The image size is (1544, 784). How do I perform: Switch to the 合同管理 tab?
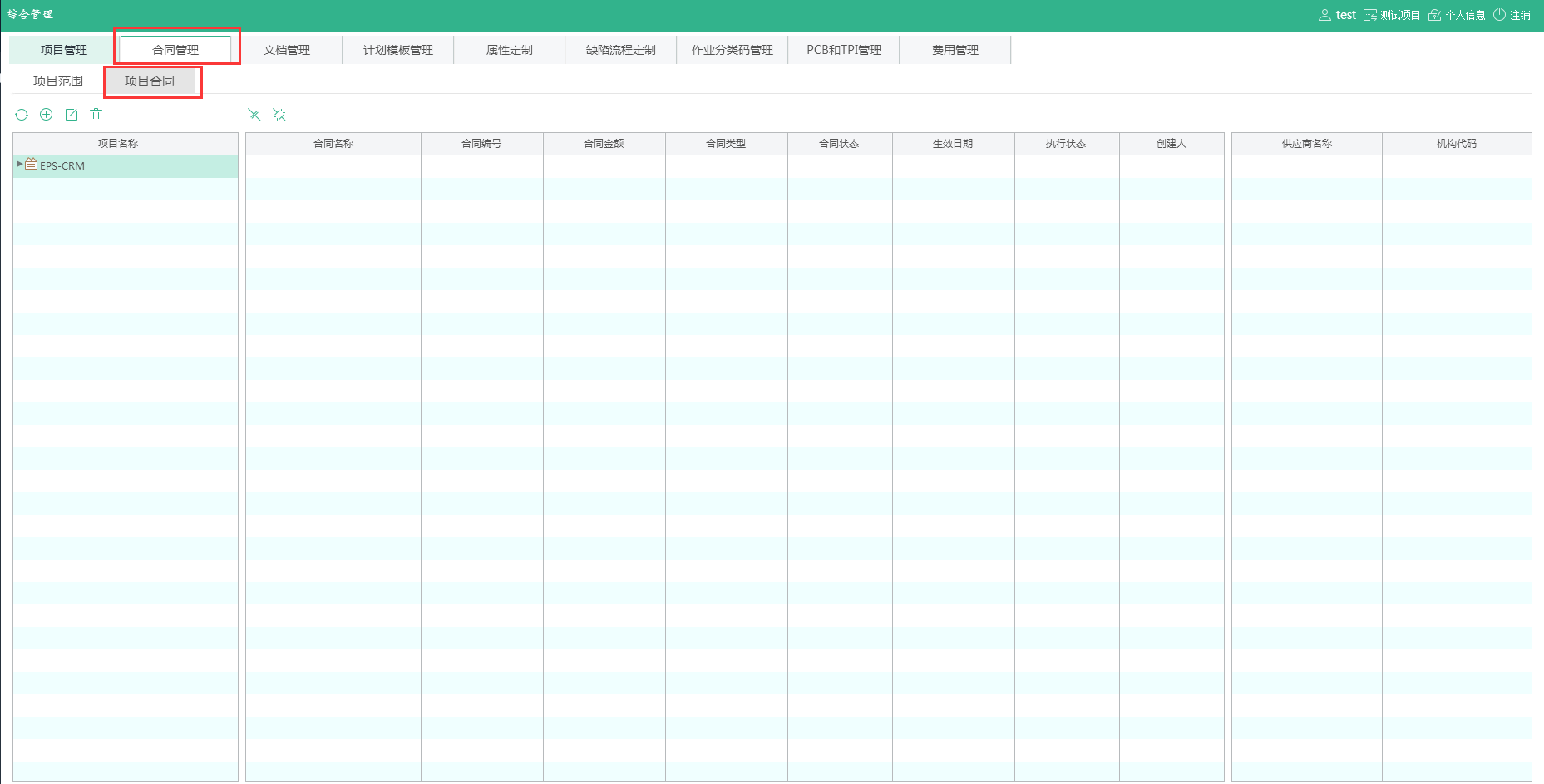tap(175, 50)
